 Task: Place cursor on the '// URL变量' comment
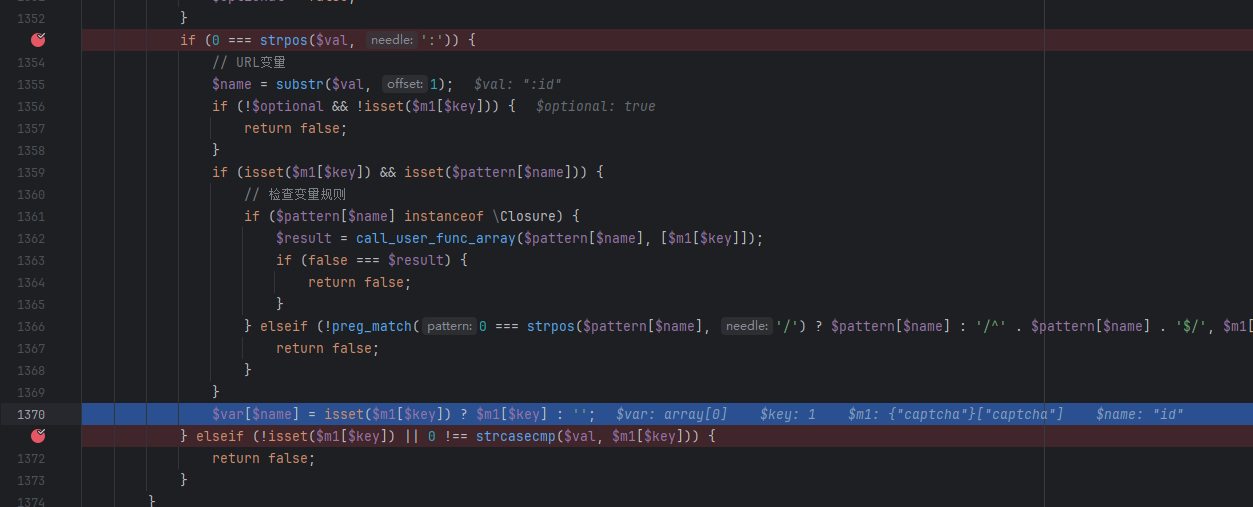[x=249, y=62]
